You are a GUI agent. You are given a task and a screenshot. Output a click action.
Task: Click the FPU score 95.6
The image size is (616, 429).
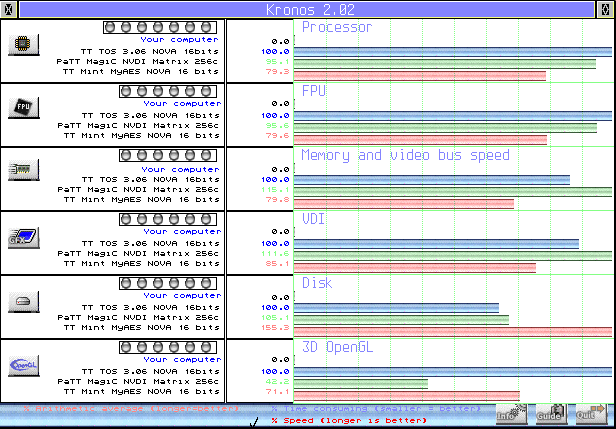pos(275,126)
